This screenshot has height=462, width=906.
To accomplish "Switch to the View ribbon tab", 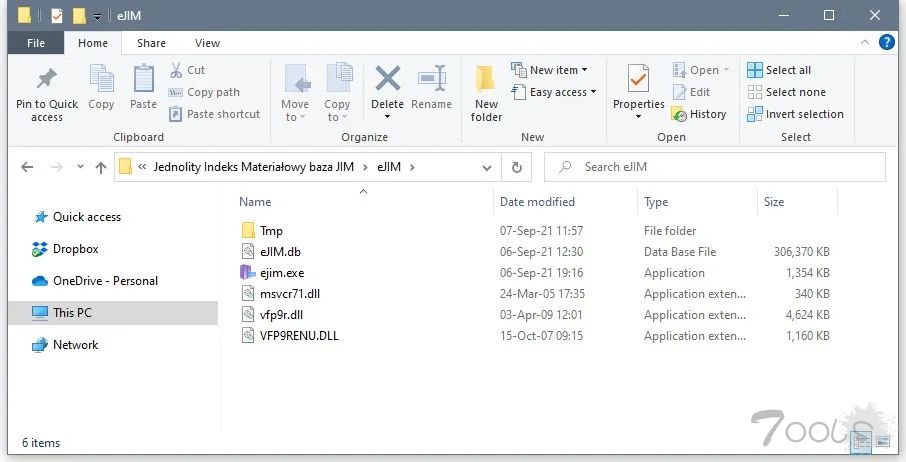I will [207, 43].
